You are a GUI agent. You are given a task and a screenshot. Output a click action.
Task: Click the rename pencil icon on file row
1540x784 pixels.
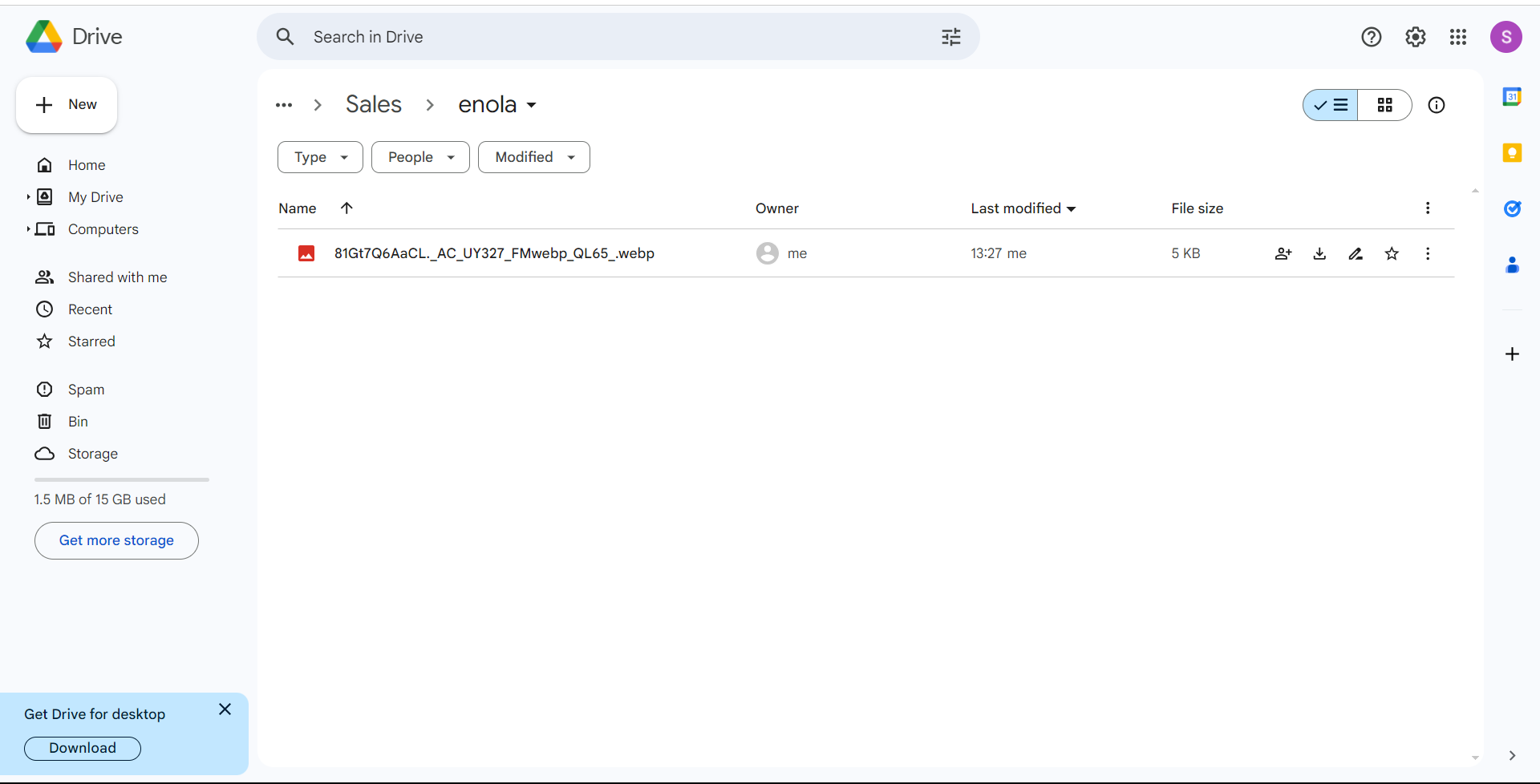[1356, 253]
